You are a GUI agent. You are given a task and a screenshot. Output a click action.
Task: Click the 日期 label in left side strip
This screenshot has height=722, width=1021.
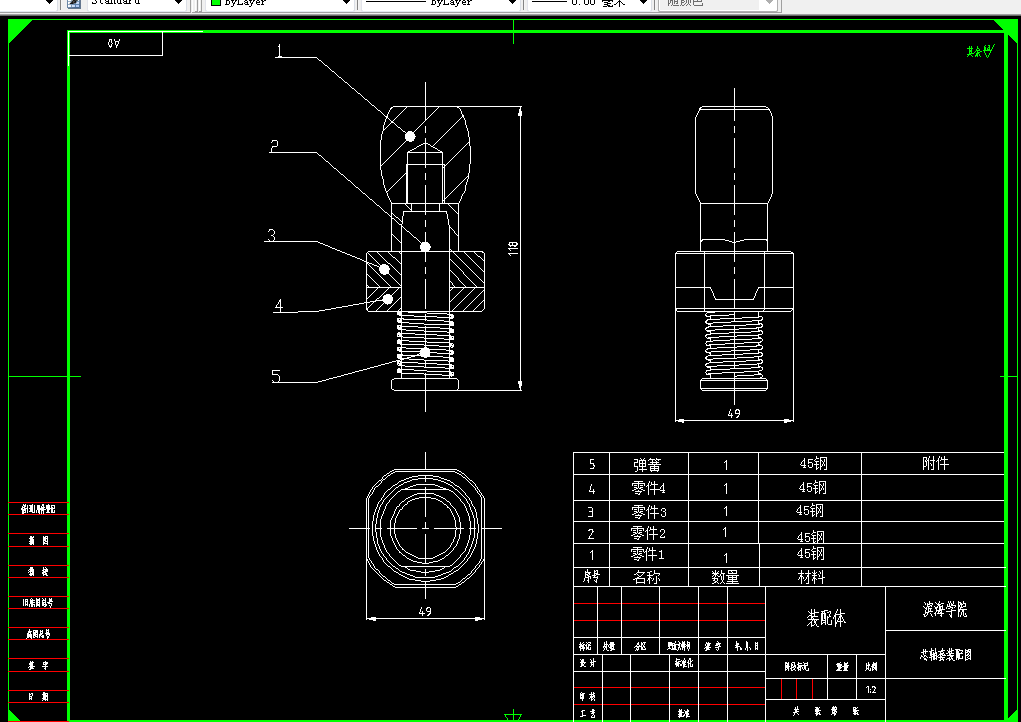coord(38,697)
